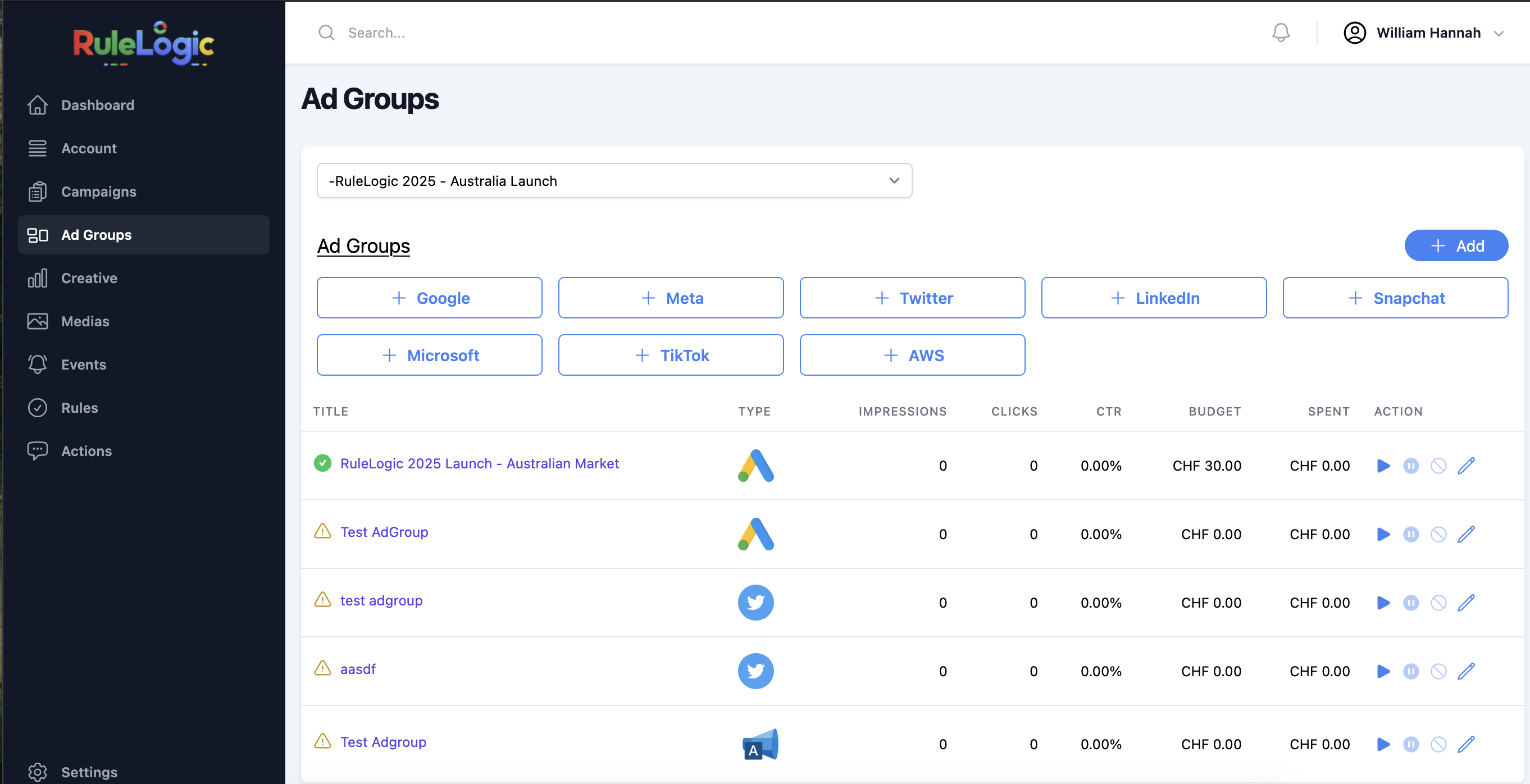Viewport: 1530px width, 784px height.
Task: Edit the Microsoft Test Adgroup row
Action: [1467, 744]
